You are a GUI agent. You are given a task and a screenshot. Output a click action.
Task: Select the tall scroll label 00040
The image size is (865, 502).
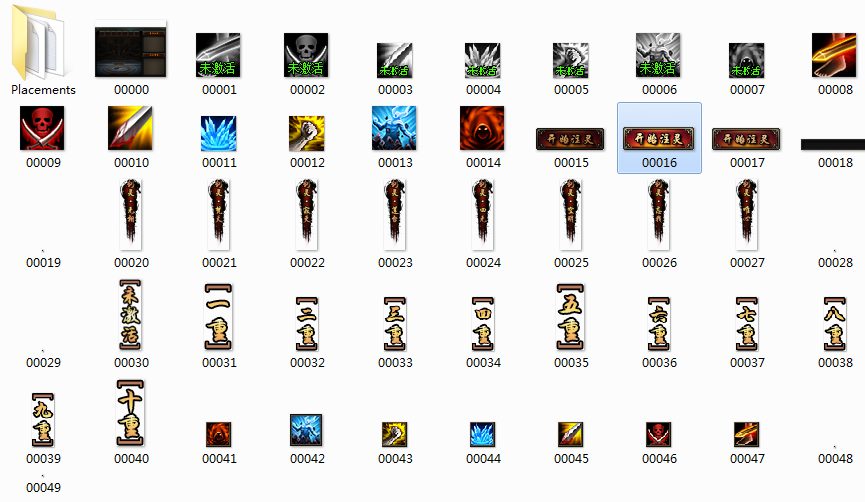point(131,411)
